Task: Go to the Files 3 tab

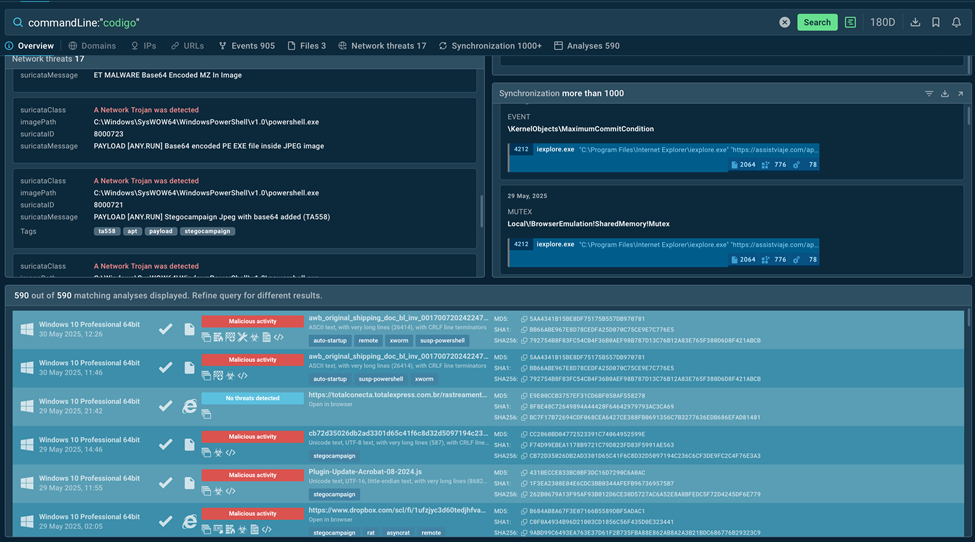Action: pyautogui.click(x=307, y=46)
